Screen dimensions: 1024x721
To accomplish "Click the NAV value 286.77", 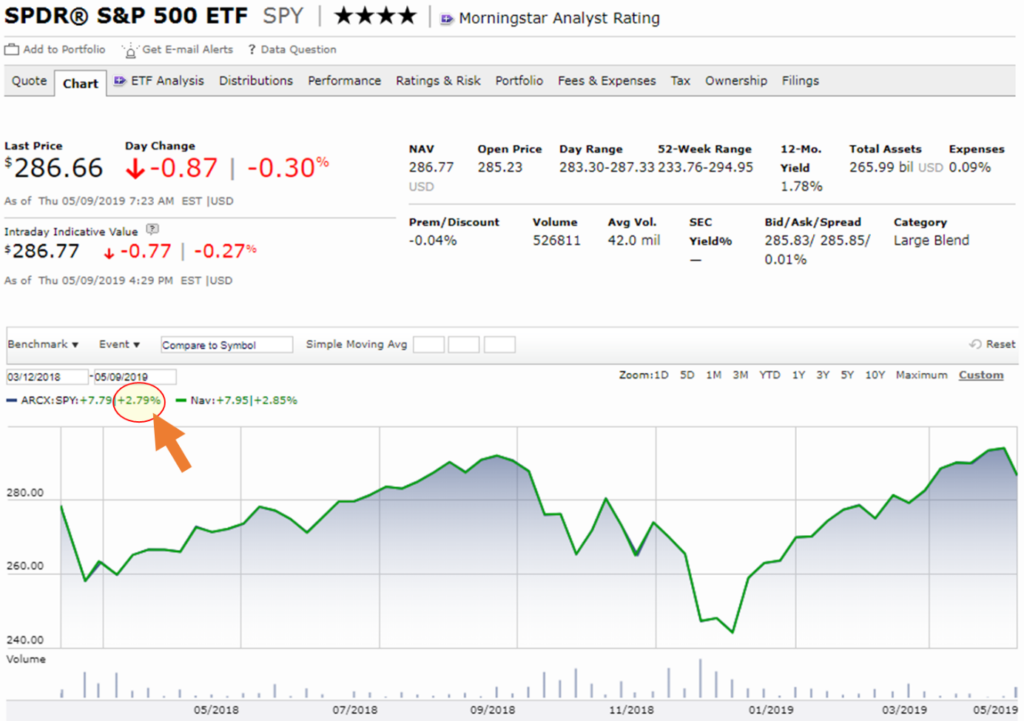I will point(431,167).
